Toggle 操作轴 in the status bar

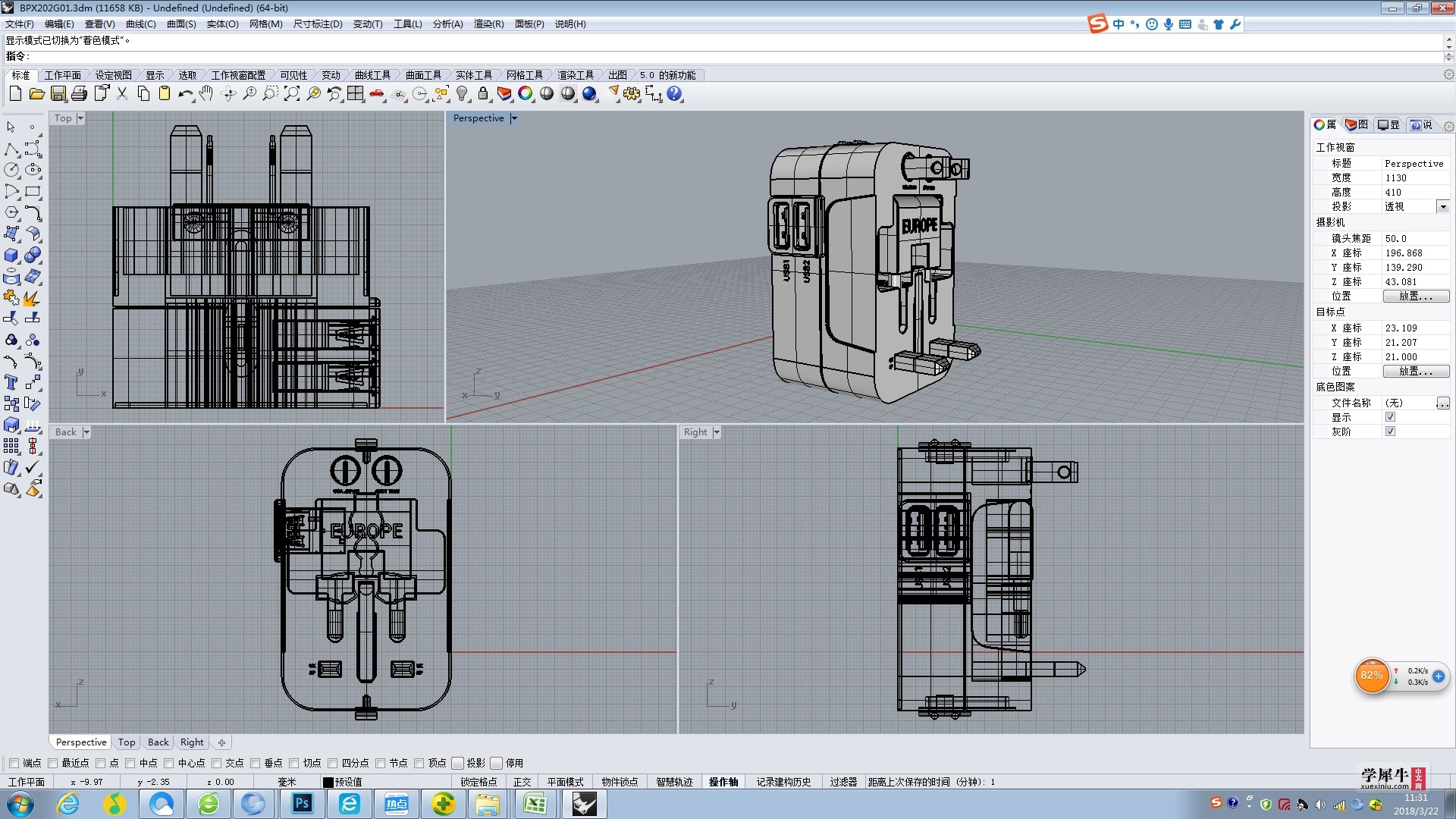point(723,782)
